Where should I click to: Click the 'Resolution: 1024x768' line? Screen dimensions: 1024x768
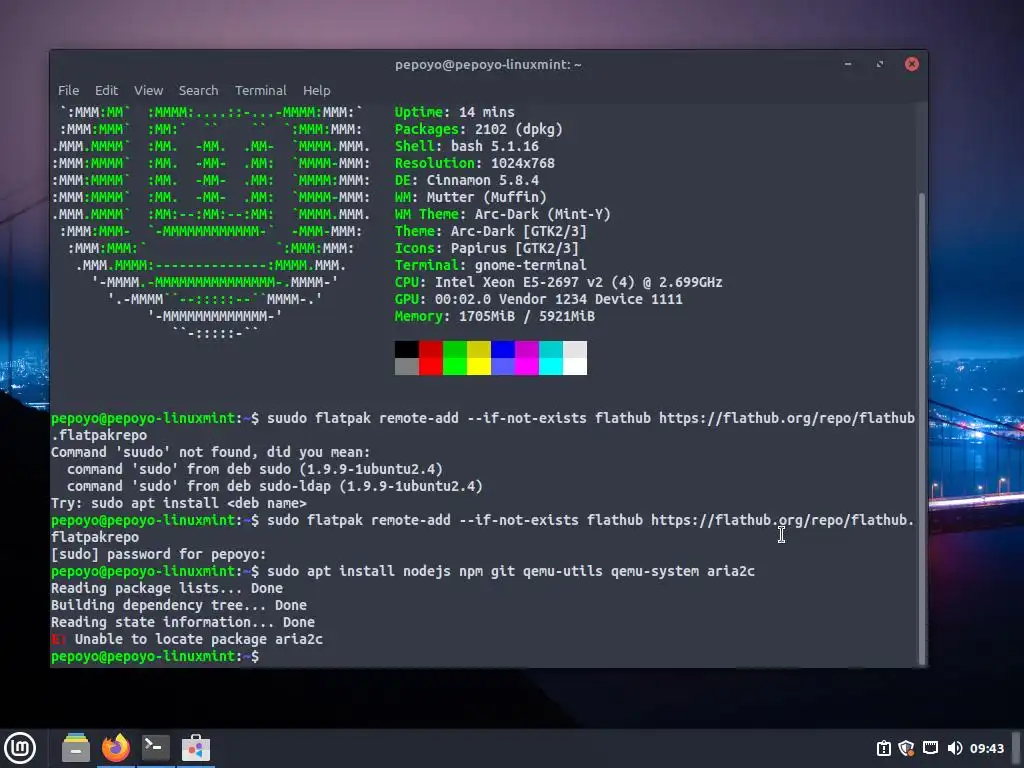pos(475,163)
